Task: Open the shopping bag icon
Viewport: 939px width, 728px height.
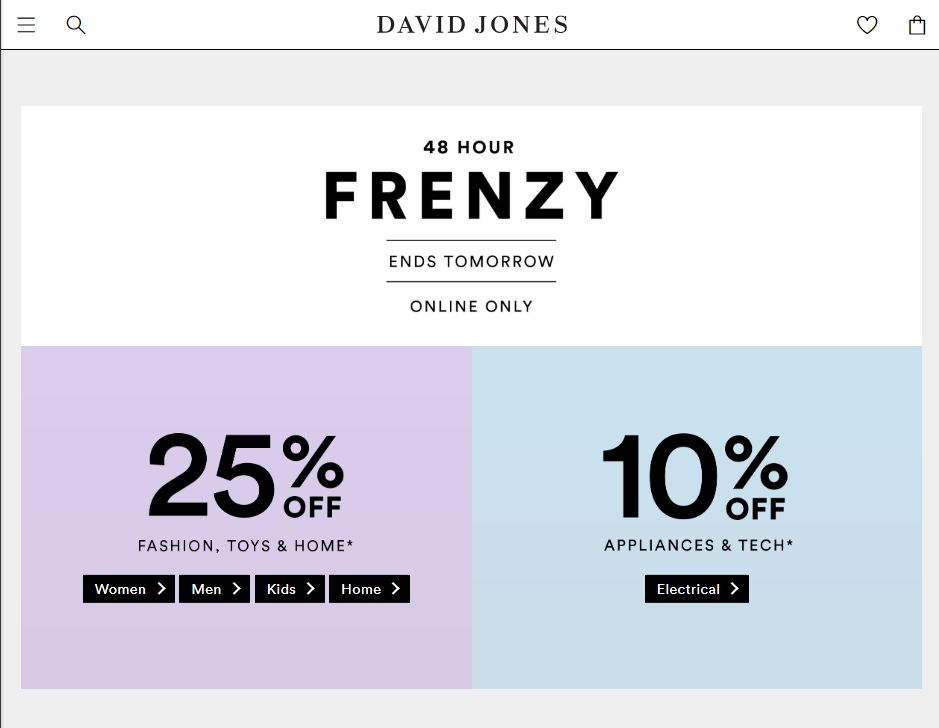Action: 916,25
